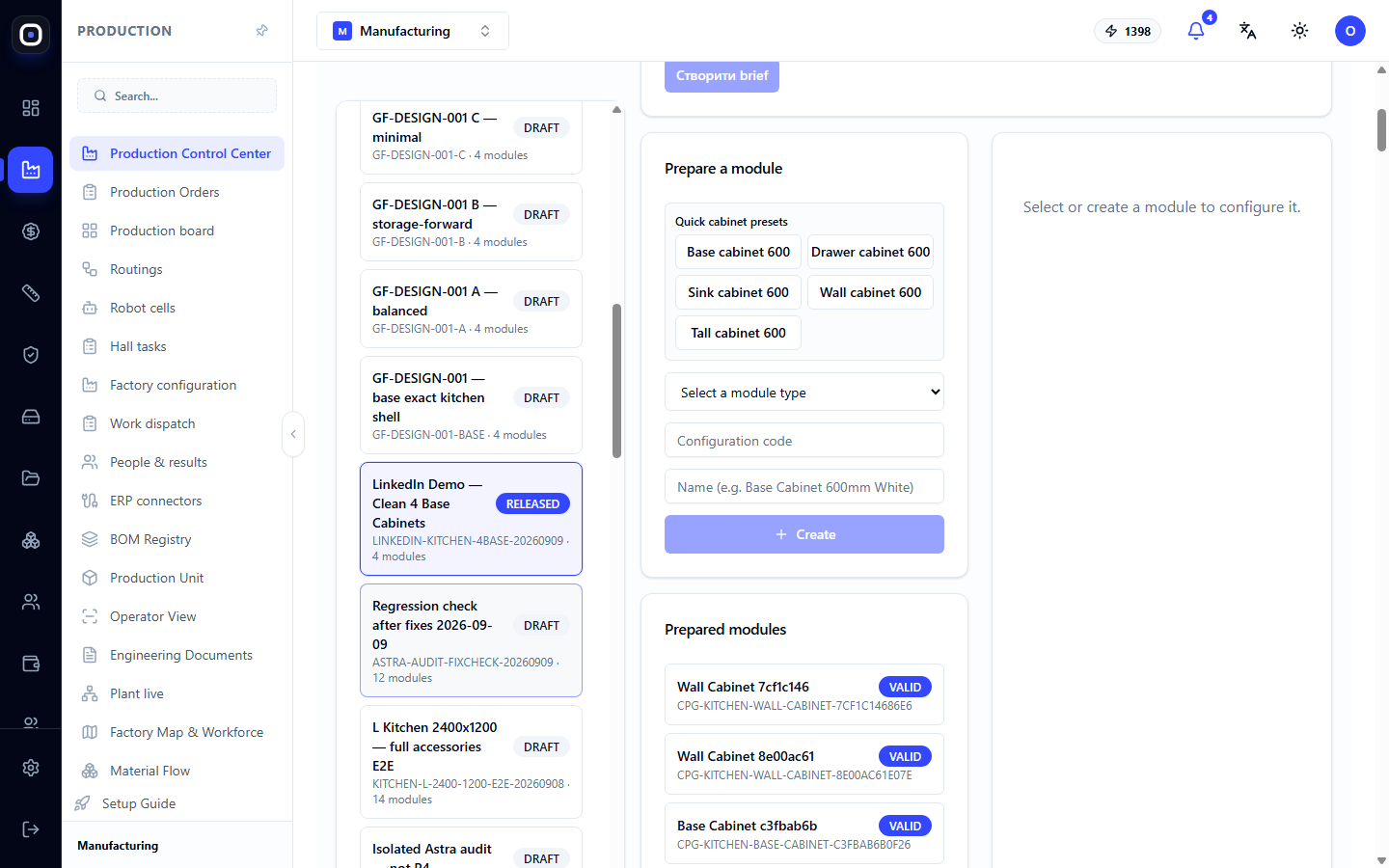This screenshot has width=1389, height=868.
Task: Open the dashboard grid icon in rail
Action: 31,108
